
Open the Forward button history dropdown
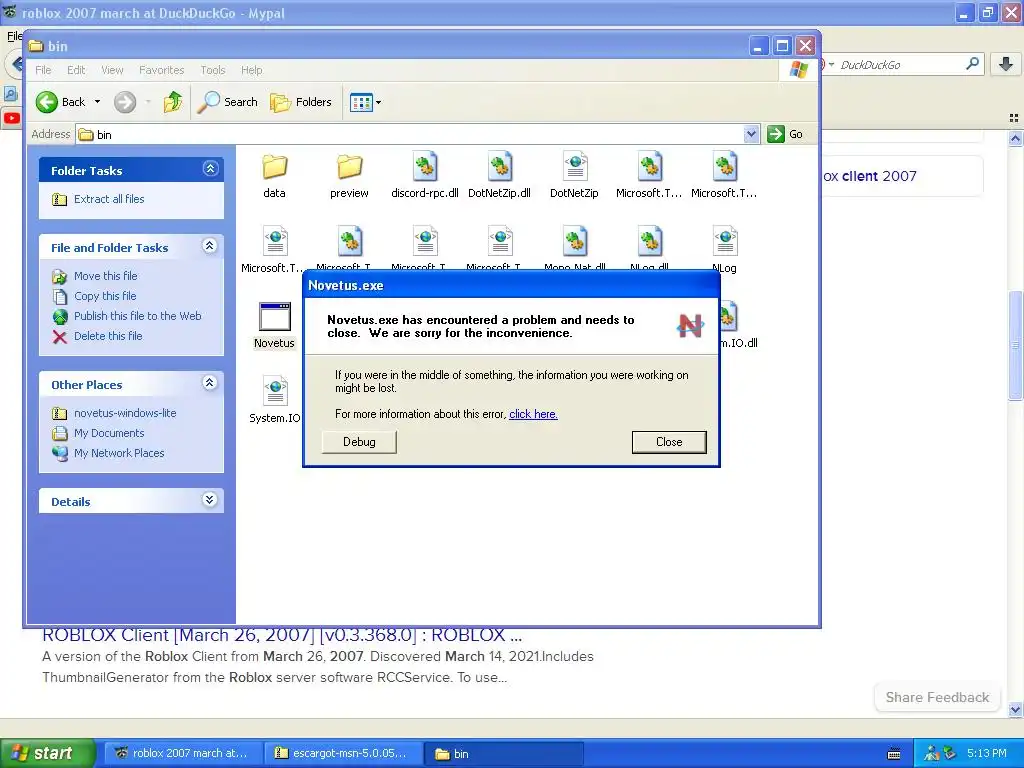tap(148, 102)
